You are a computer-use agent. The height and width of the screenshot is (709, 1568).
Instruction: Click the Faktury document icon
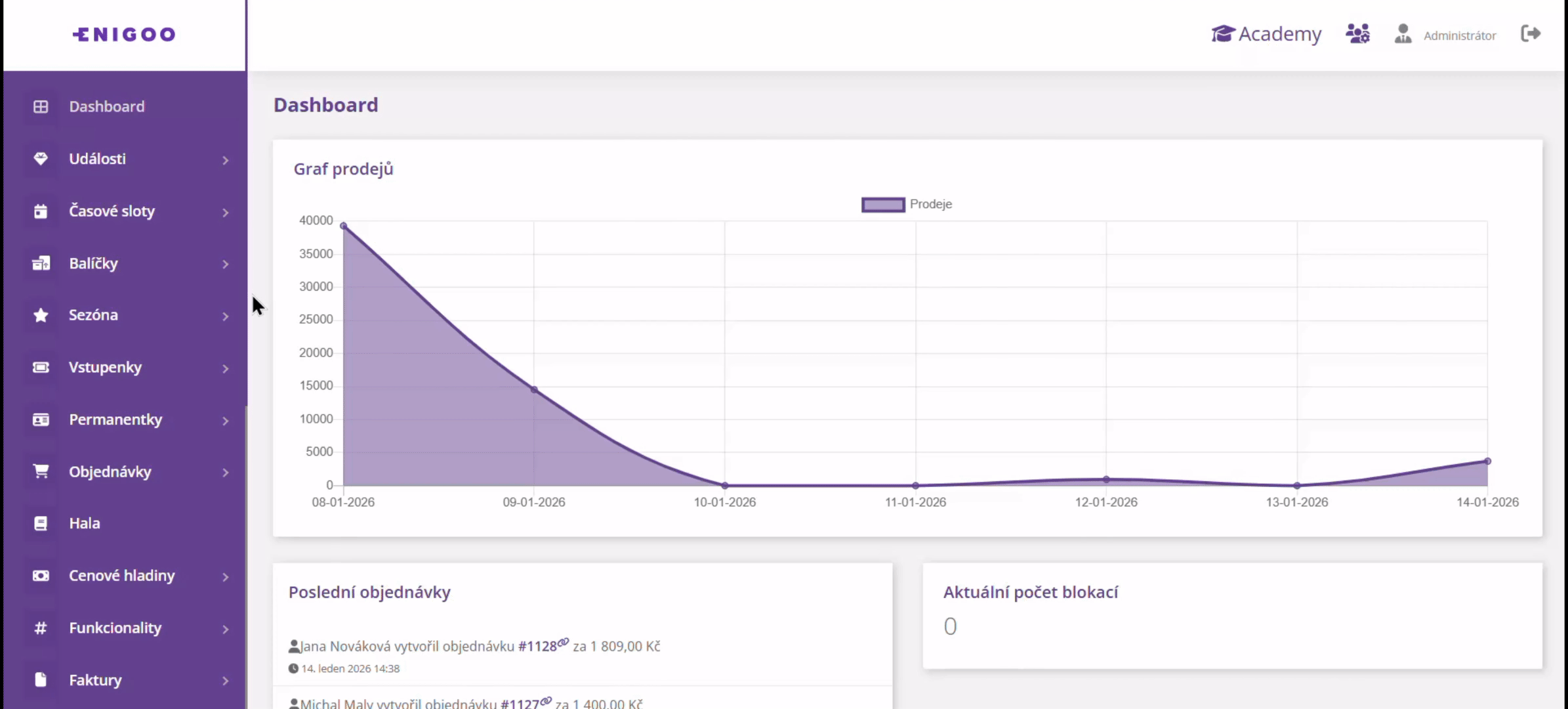[41, 680]
